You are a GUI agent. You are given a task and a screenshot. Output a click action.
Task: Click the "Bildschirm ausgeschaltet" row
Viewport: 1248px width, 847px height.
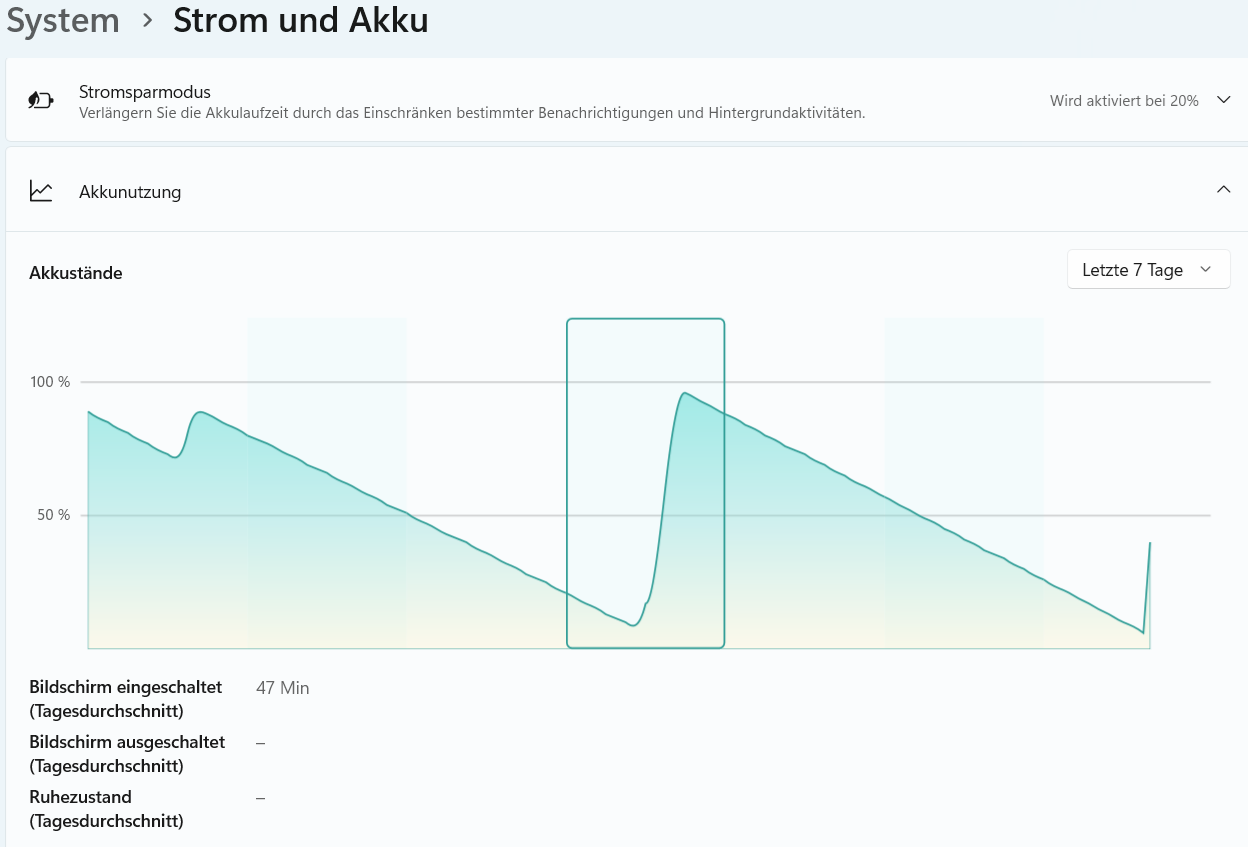(127, 753)
